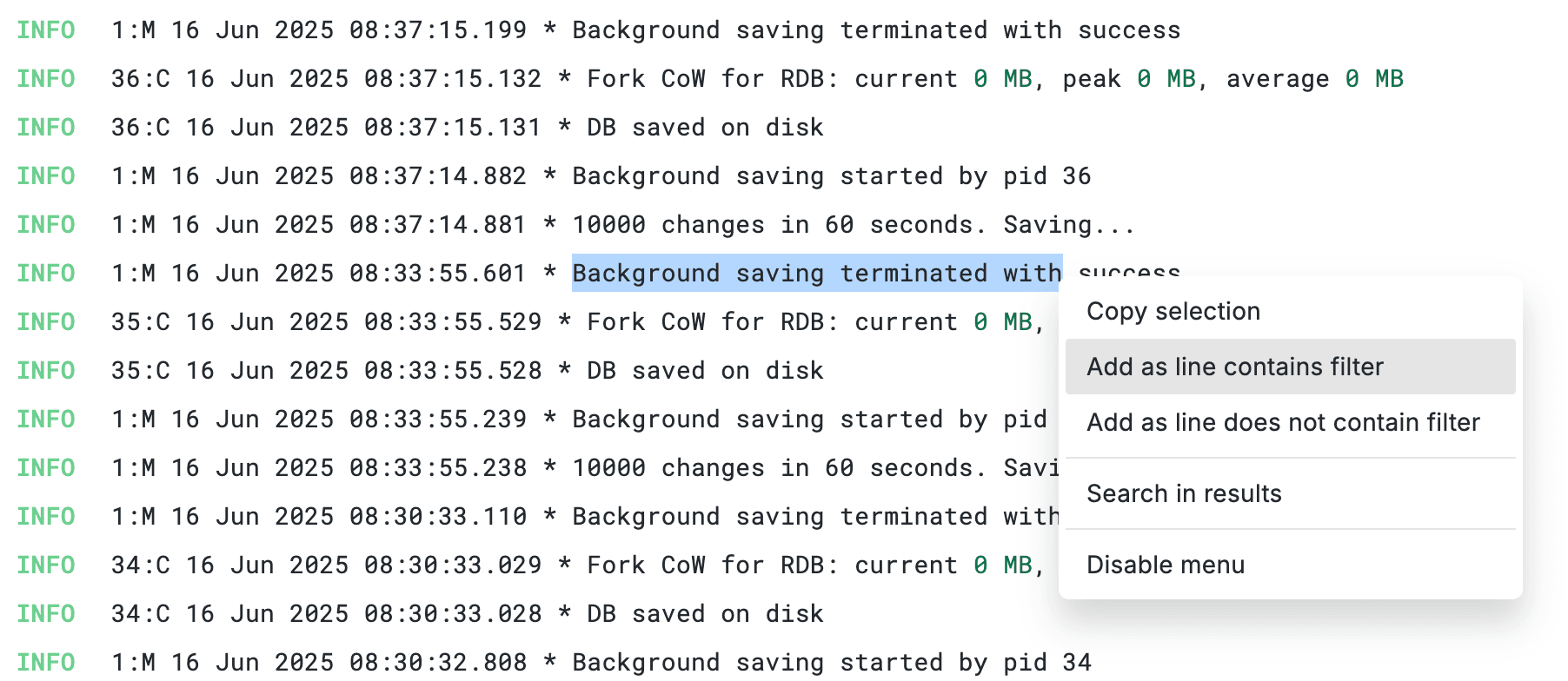Click the DB saved on disk line at 08:37:15.131
Image resolution: width=1568 pixels, height=681 pixels.
point(704,128)
